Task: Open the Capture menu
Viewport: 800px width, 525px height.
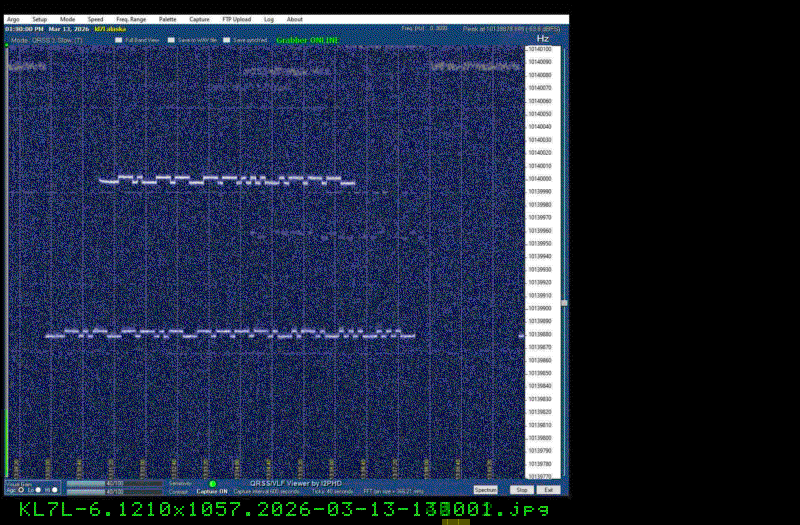Action: pyautogui.click(x=199, y=19)
